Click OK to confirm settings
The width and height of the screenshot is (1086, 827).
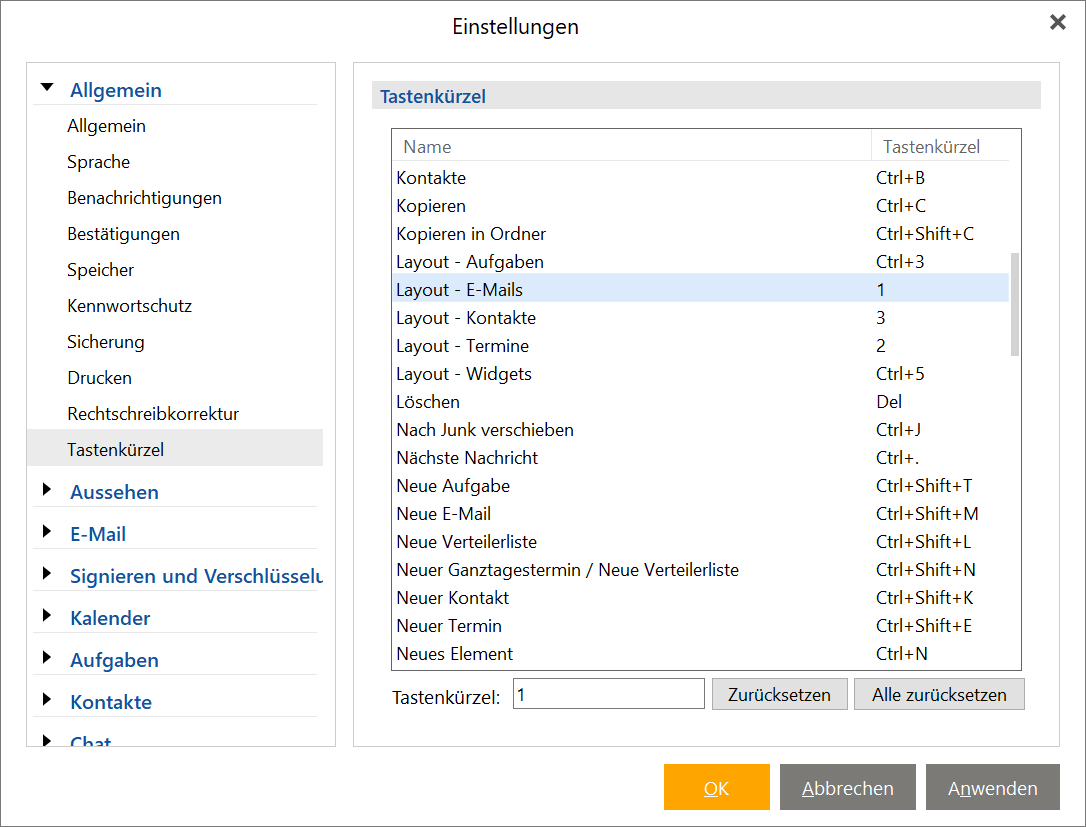click(716, 788)
